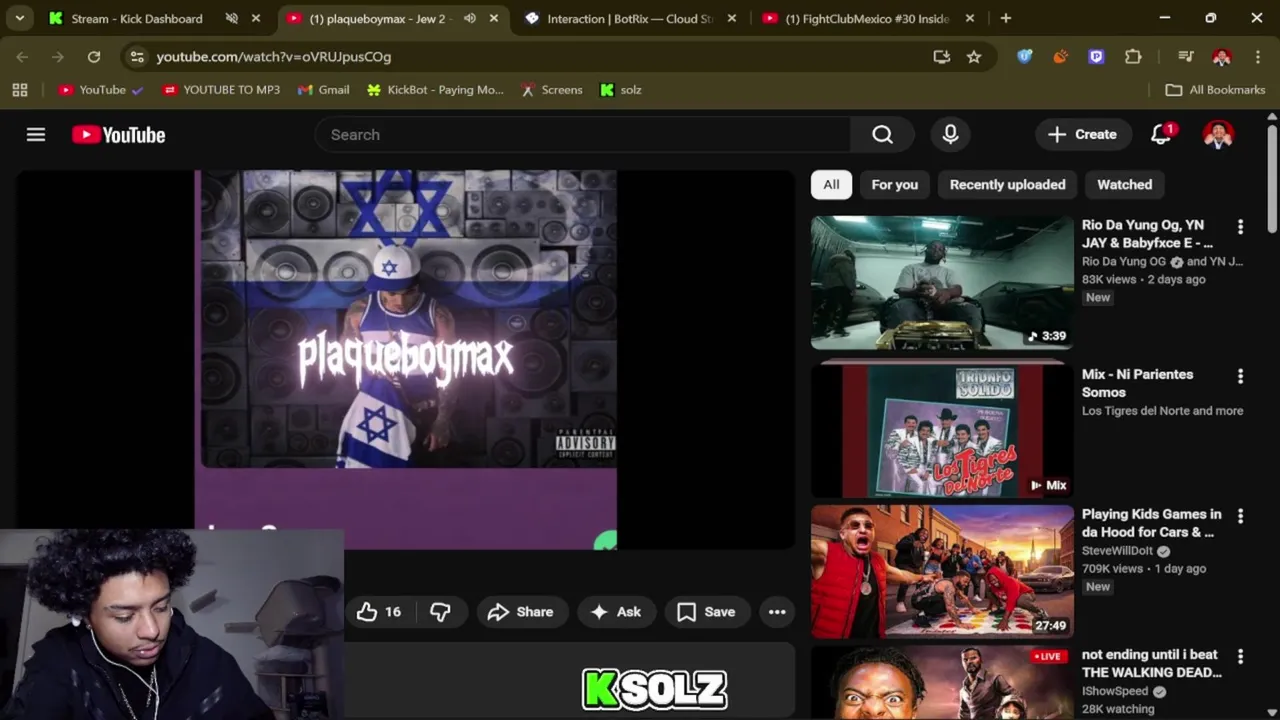
Task: Open Rio Da Yung Og video thumbnail
Action: coord(942,282)
